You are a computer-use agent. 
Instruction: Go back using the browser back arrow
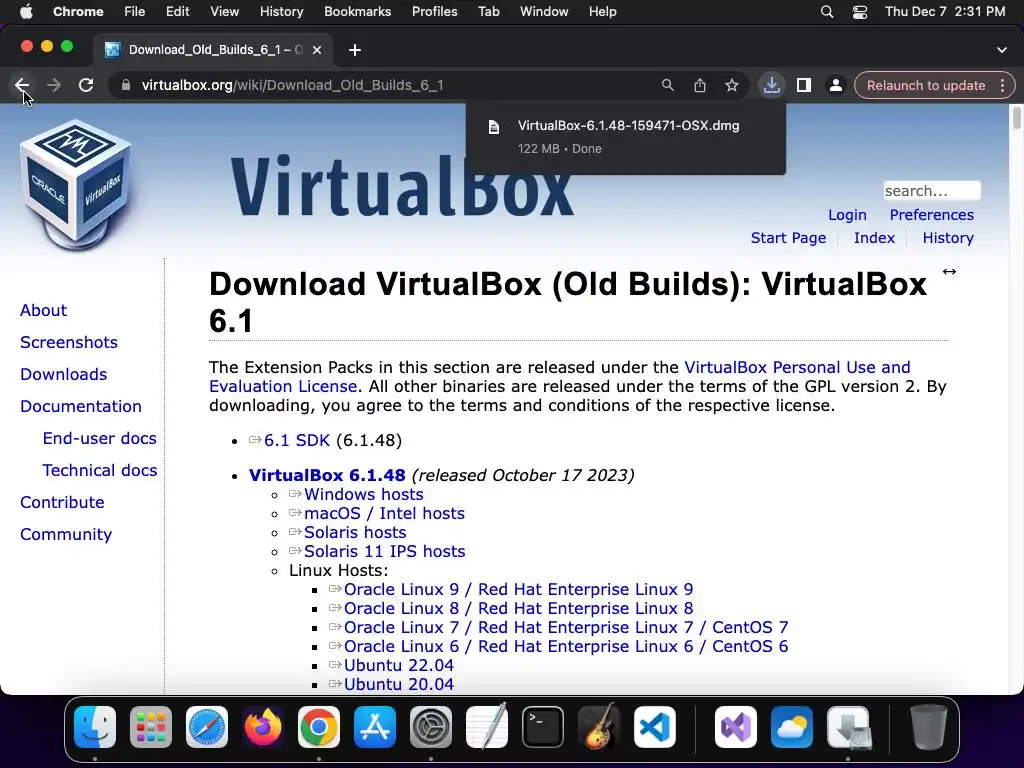point(22,86)
